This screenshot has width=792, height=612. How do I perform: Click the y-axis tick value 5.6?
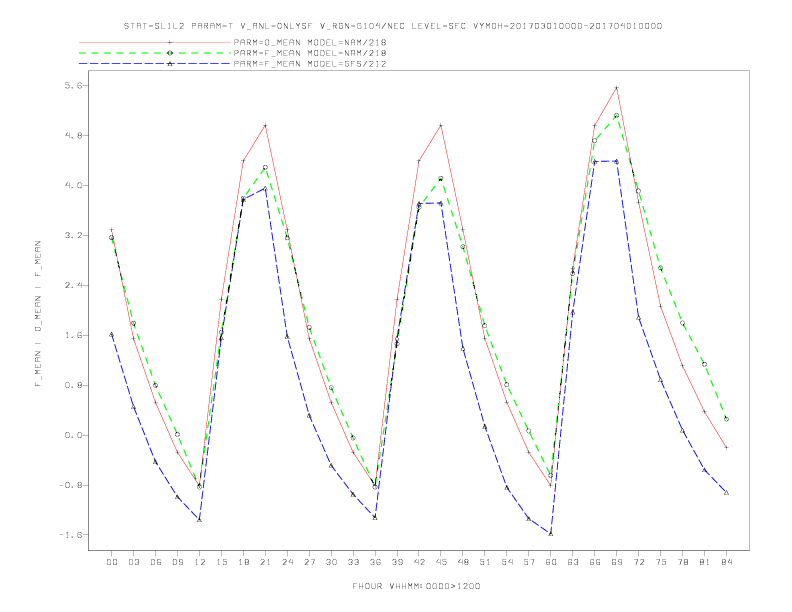point(72,86)
